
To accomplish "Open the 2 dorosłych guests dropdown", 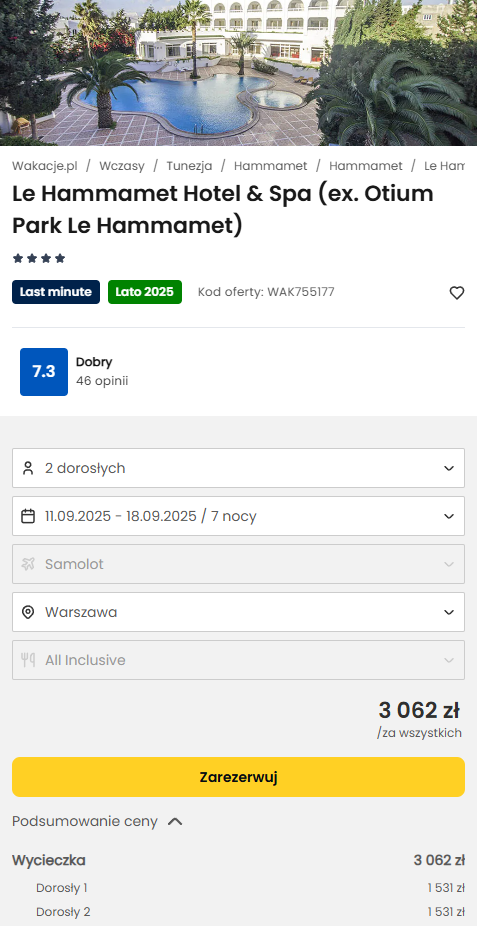I will [x=238, y=468].
